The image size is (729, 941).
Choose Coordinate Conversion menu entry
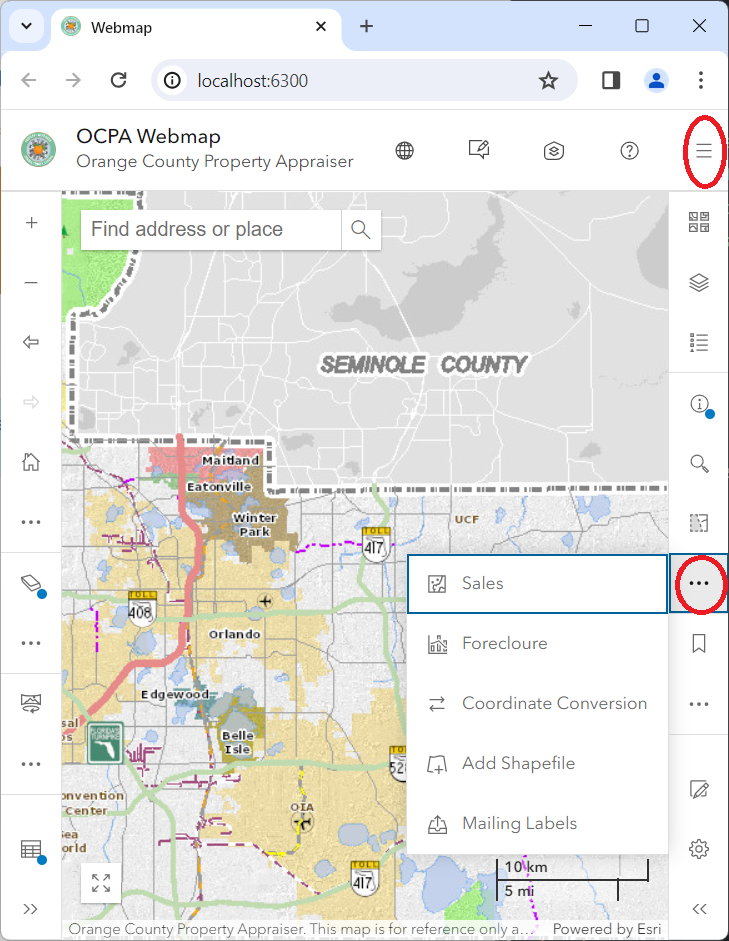click(x=538, y=703)
